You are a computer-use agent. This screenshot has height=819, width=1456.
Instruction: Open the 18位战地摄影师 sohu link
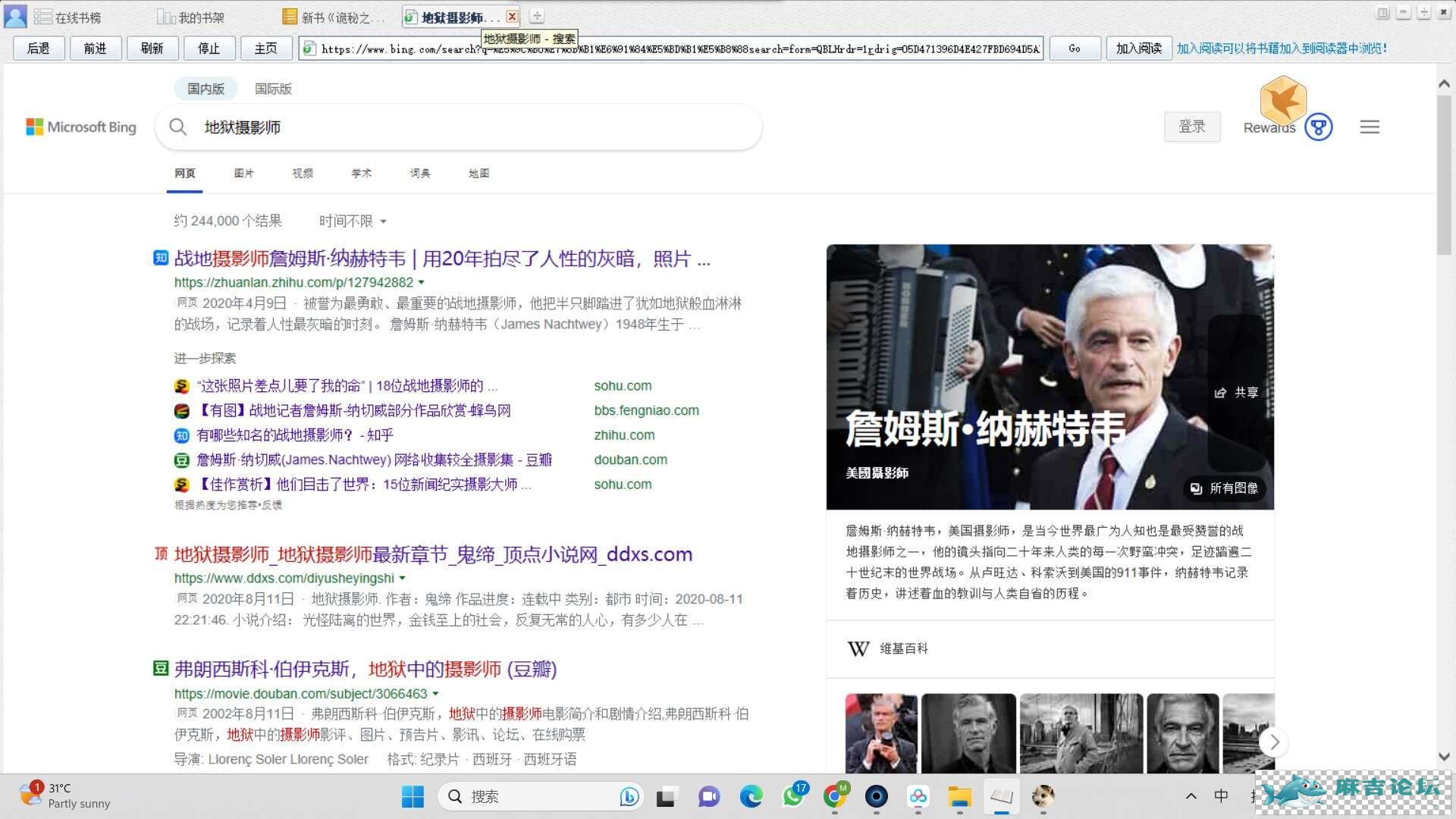pyautogui.click(x=347, y=386)
